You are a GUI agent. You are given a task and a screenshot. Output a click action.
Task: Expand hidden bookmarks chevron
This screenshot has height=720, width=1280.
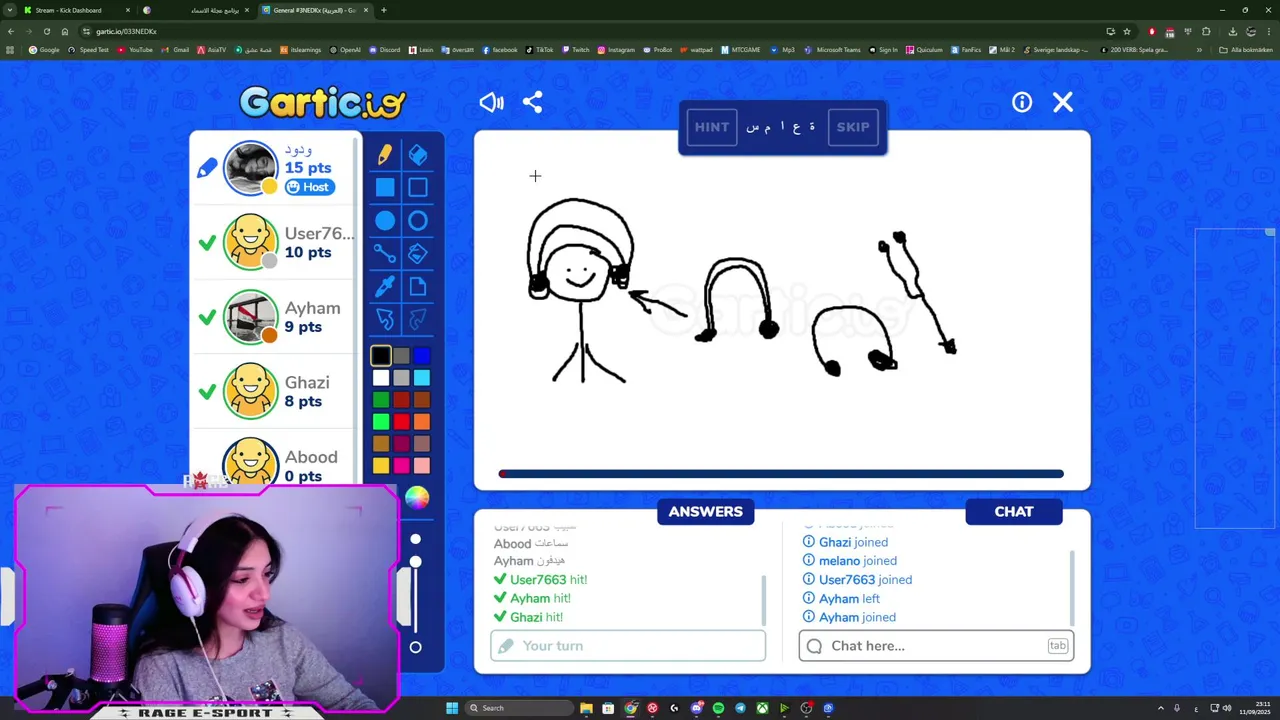(1199, 50)
